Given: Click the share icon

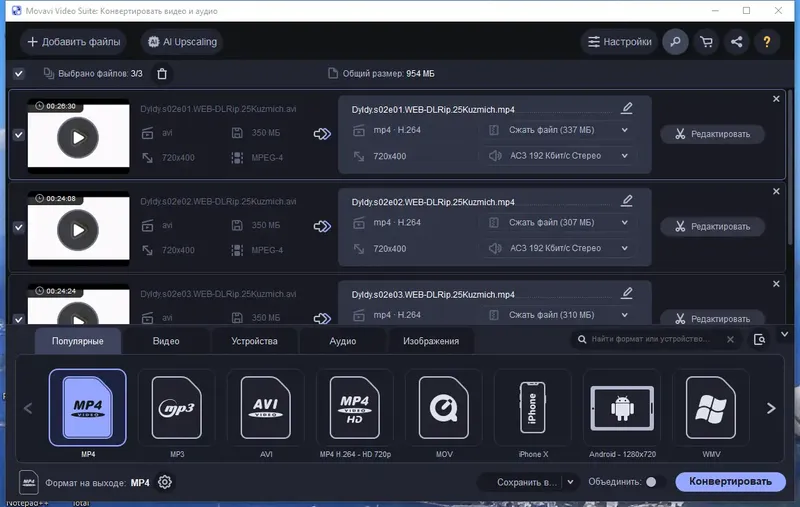Looking at the screenshot, I should (x=736, y=42).
